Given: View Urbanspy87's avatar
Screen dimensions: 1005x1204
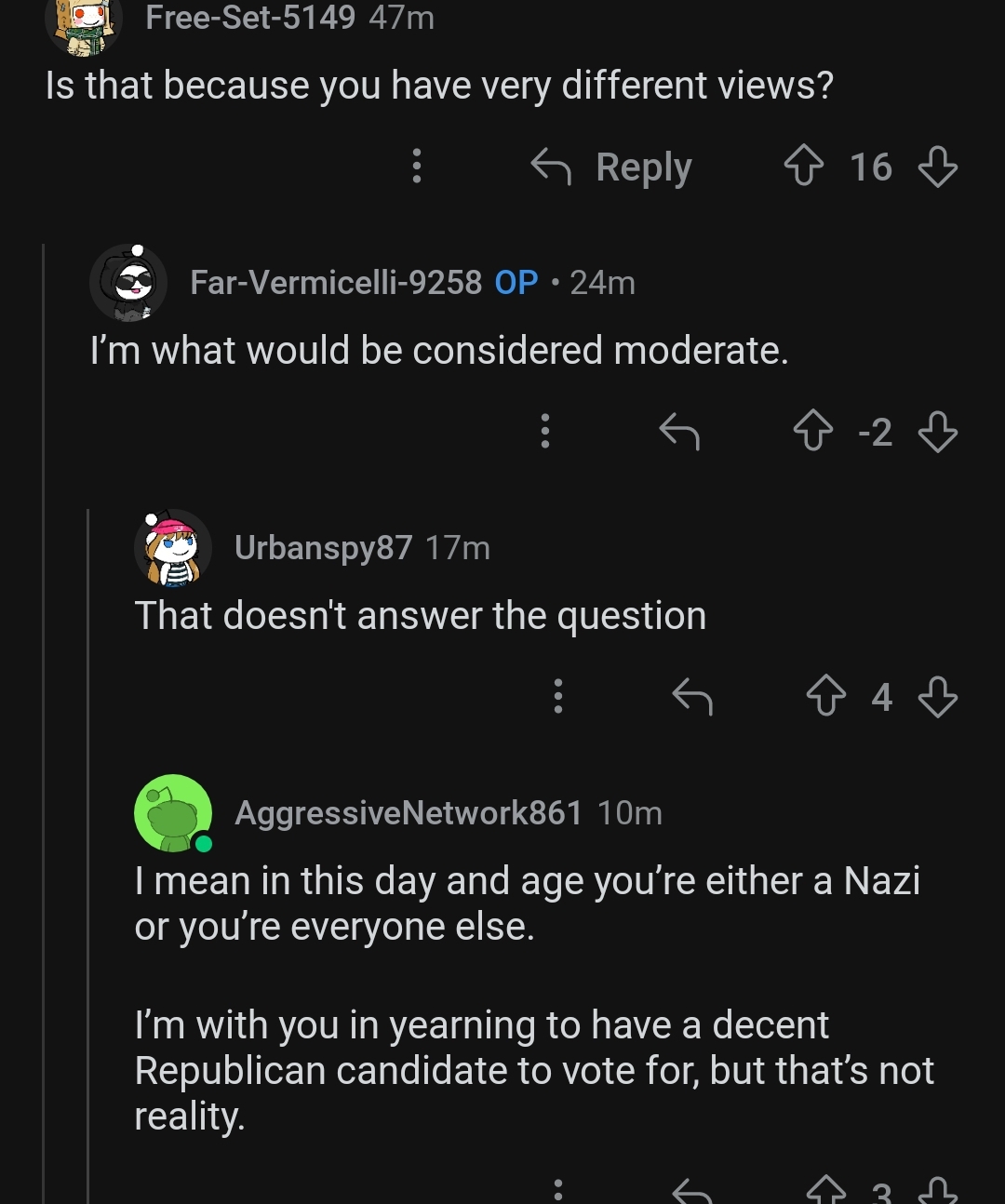Looking at the screenshot, I should pos(174,547).
